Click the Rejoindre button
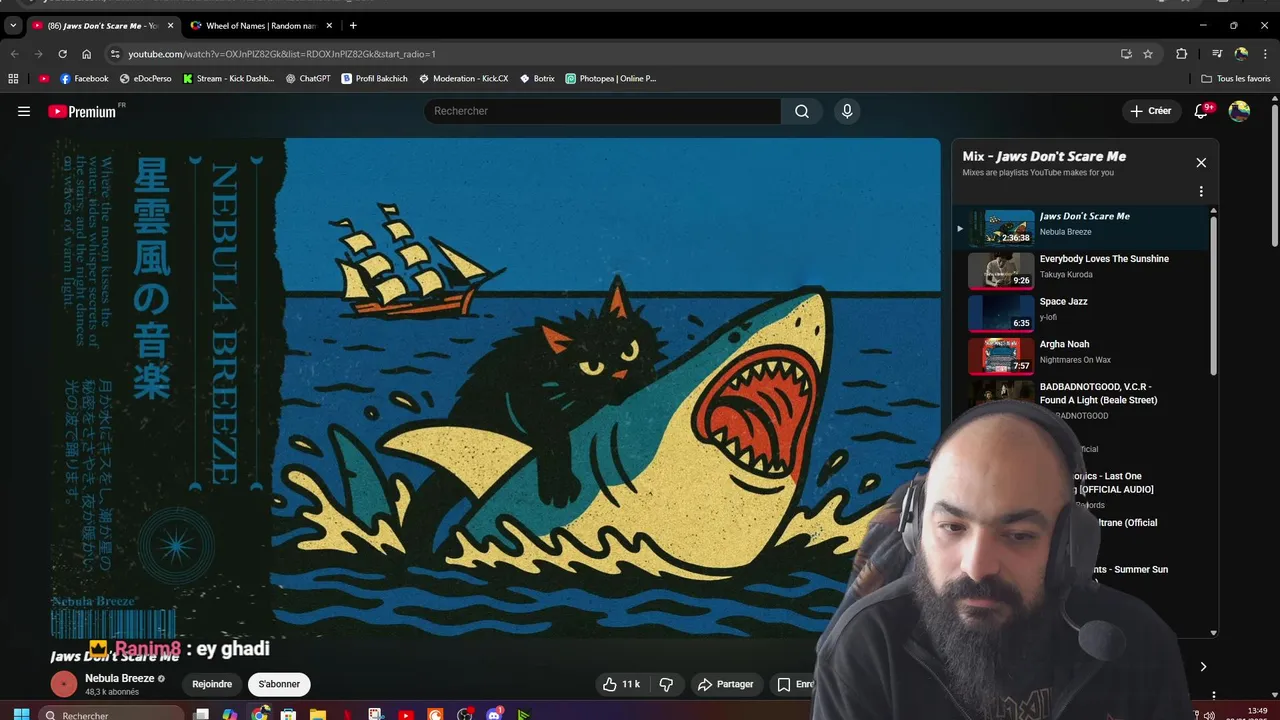1280x720 pixels. point(212,684)
